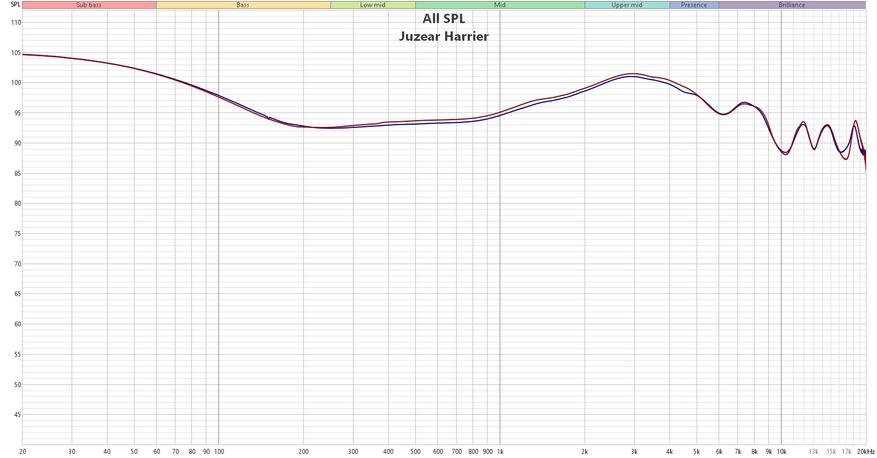Select the green "Mid" band label

pos(499,5)
